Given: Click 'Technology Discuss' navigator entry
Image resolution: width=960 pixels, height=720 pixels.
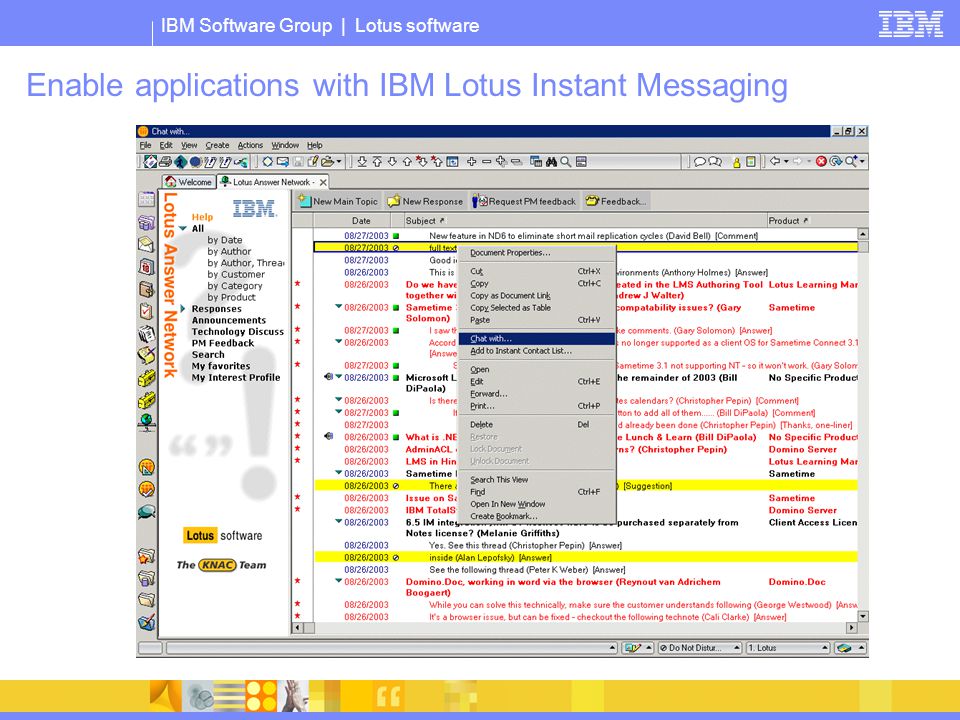Looking at the screenshot, I should click(x=238, y=332).
